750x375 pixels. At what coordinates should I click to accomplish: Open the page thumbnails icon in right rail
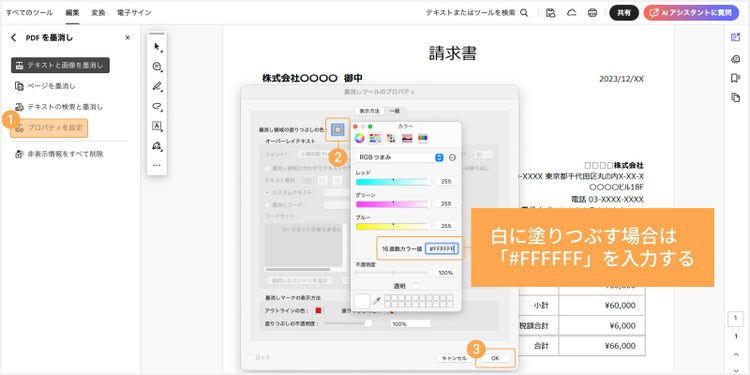pos(736,98)
